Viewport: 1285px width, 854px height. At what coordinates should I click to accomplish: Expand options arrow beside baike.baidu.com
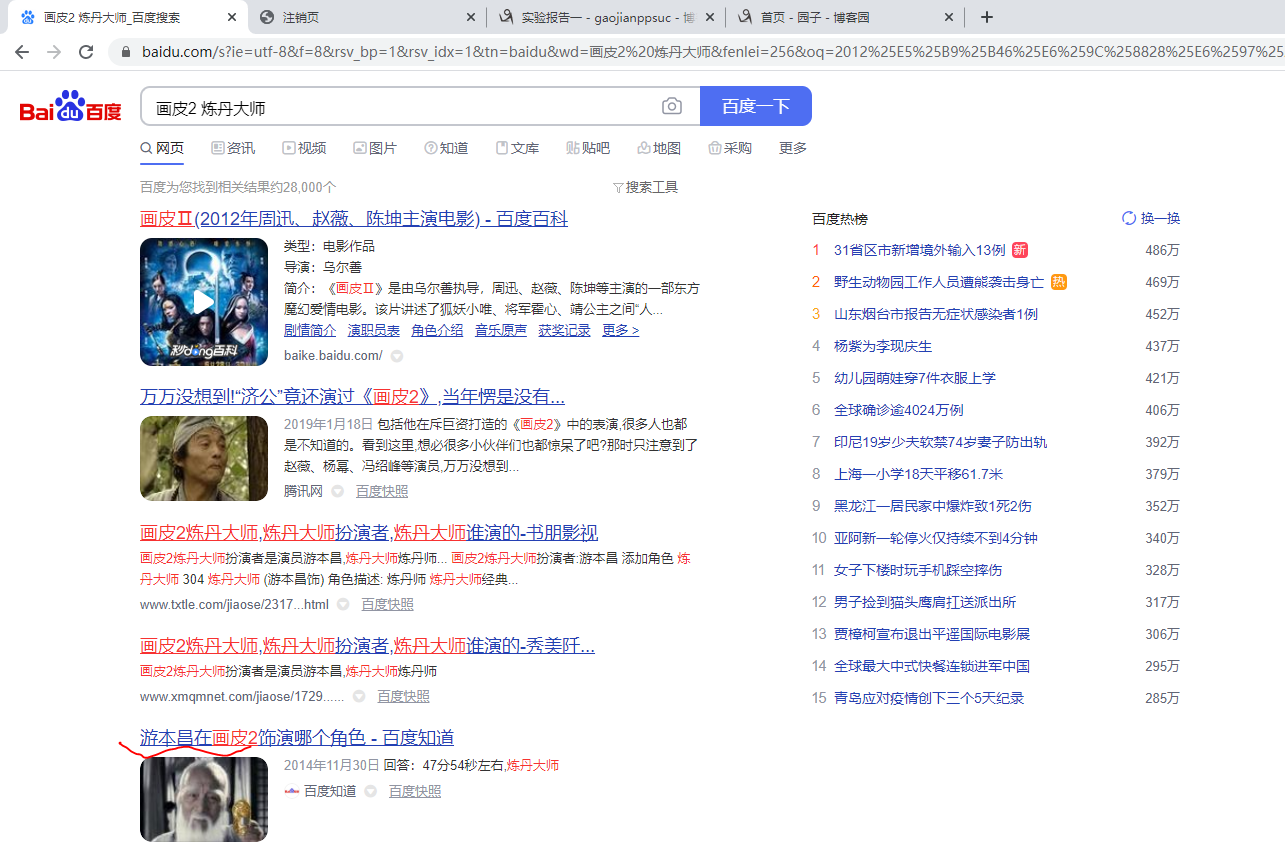click(397, 356)
